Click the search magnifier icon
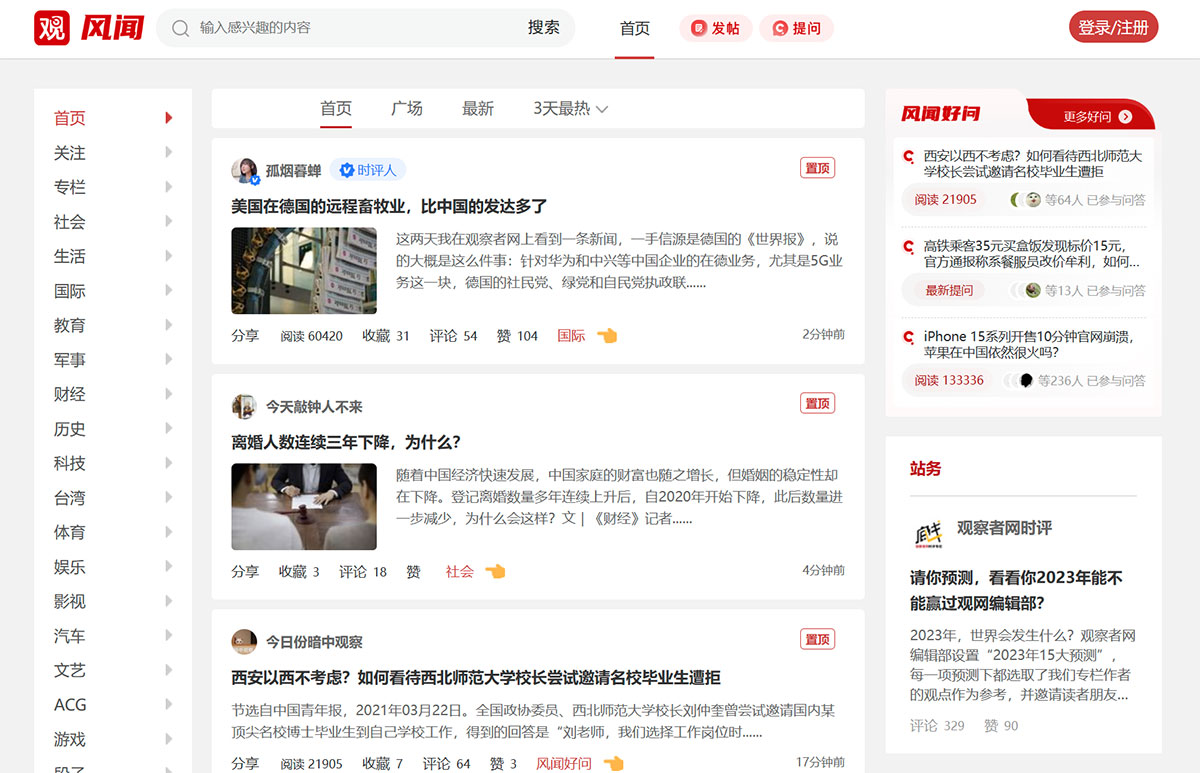This screenshot has height=773, width=1200. [180, 28]
